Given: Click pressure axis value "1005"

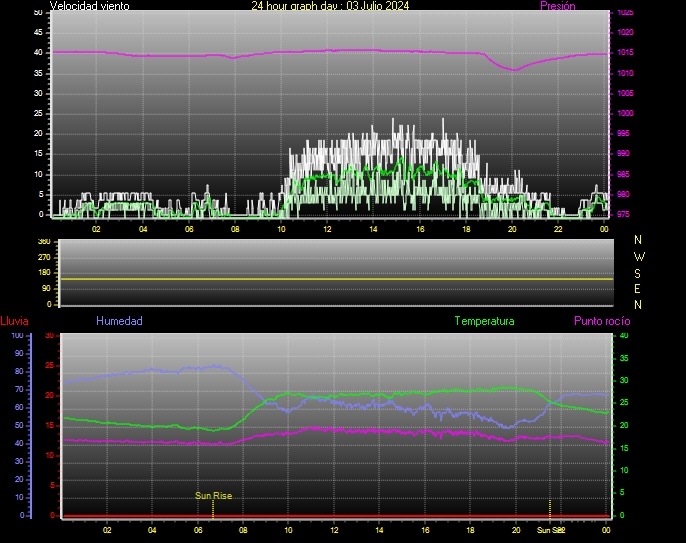Looking at the screenshot, I should pyautogui.click(x=625, y=93).
